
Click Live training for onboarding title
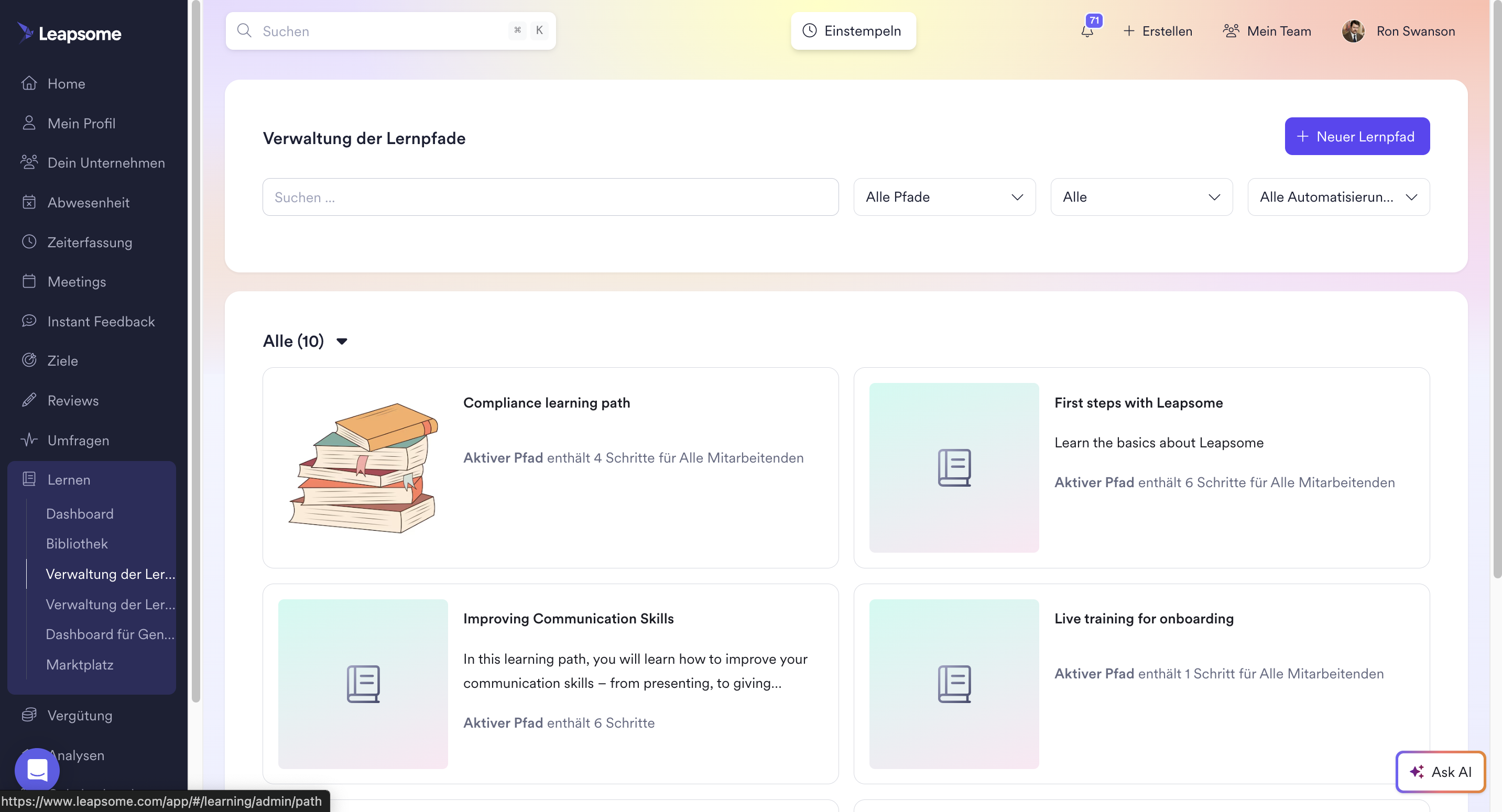coord(1144,619)
